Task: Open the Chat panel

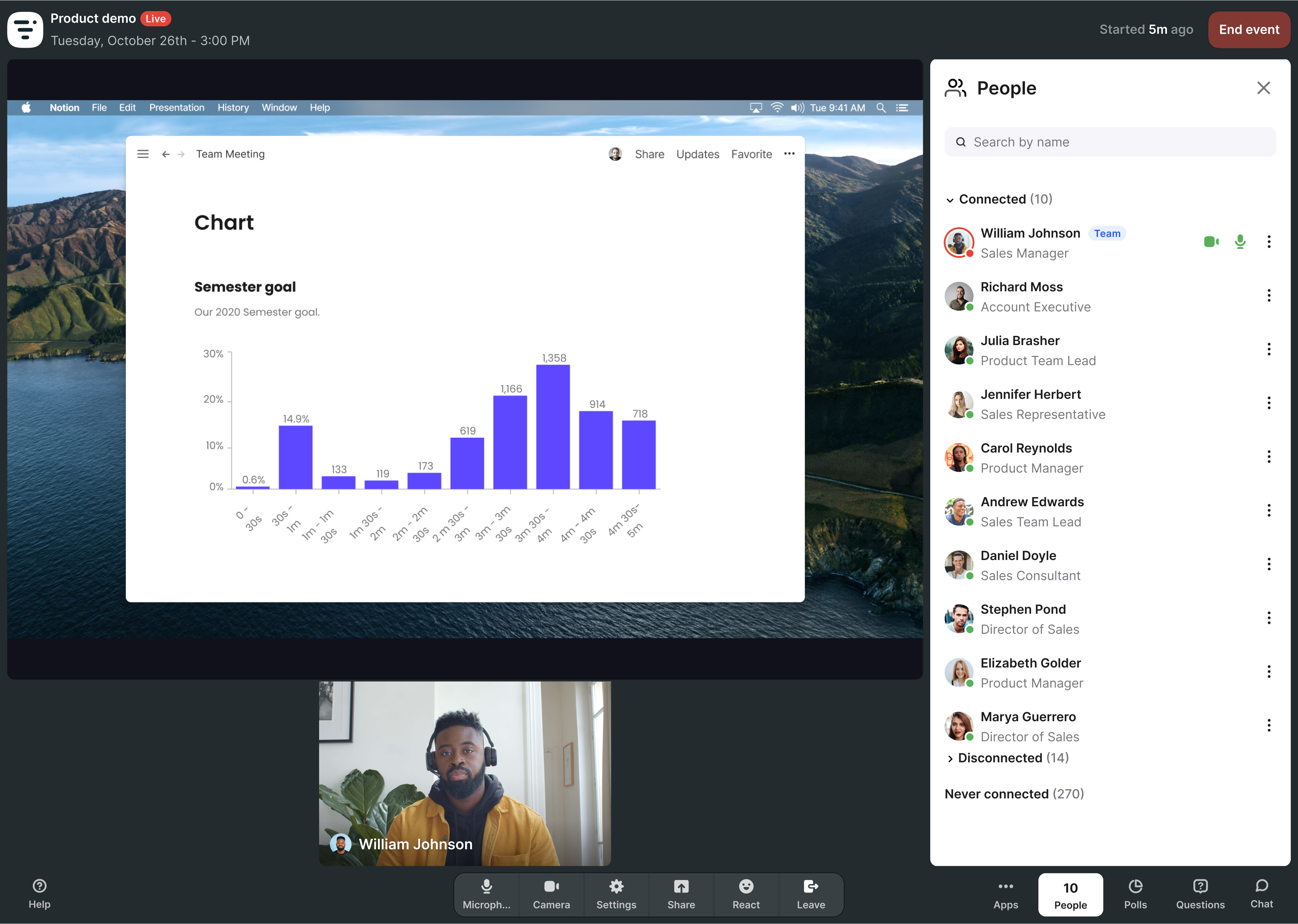Action: [x=1262, y=894]
